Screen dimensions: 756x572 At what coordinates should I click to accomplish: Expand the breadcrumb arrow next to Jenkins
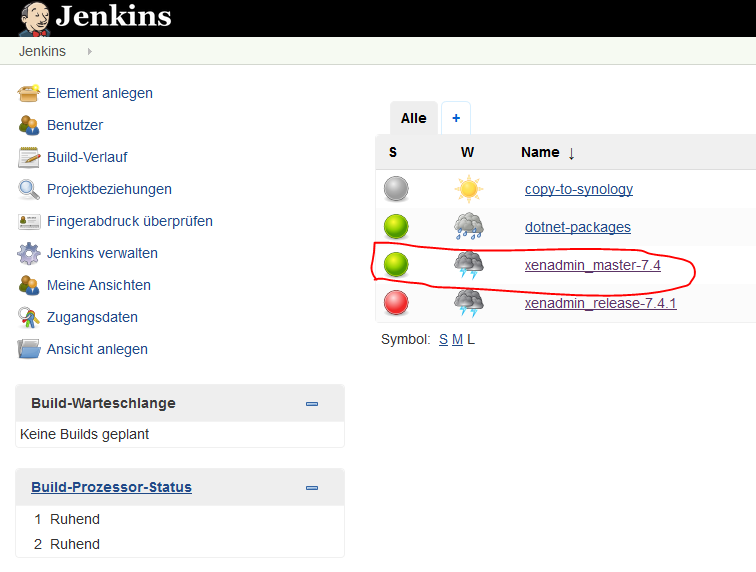[x=90, y=51]
